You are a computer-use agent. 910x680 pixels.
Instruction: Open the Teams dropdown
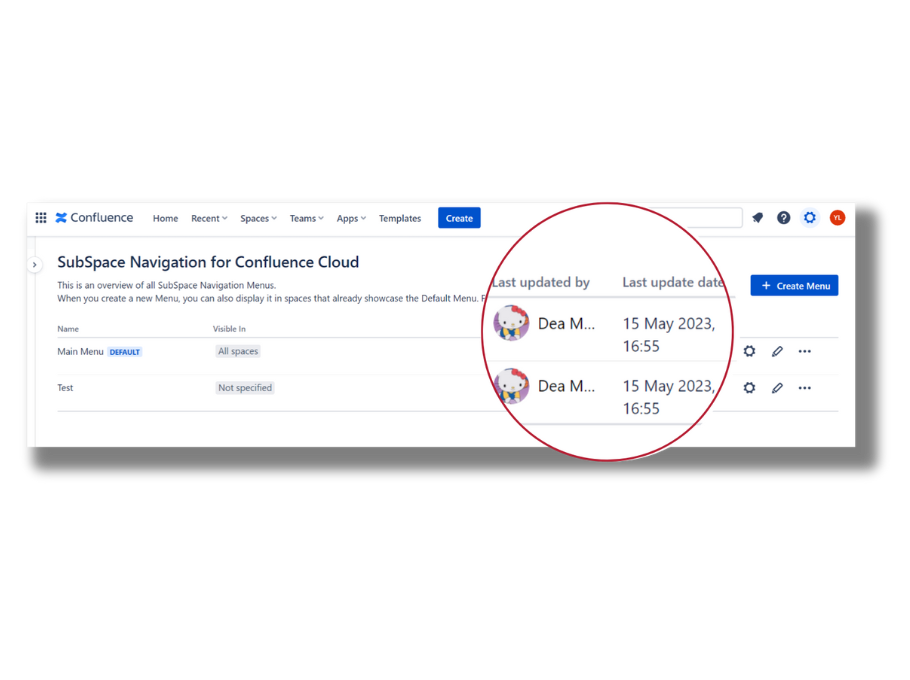(306, 218)
